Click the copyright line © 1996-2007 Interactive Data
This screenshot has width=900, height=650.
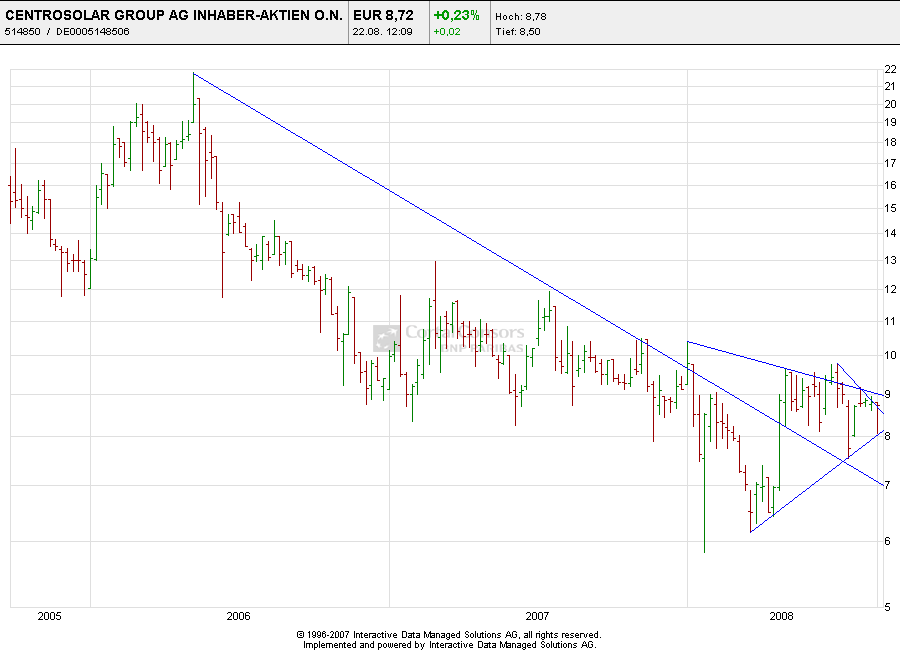coord(449,635)
